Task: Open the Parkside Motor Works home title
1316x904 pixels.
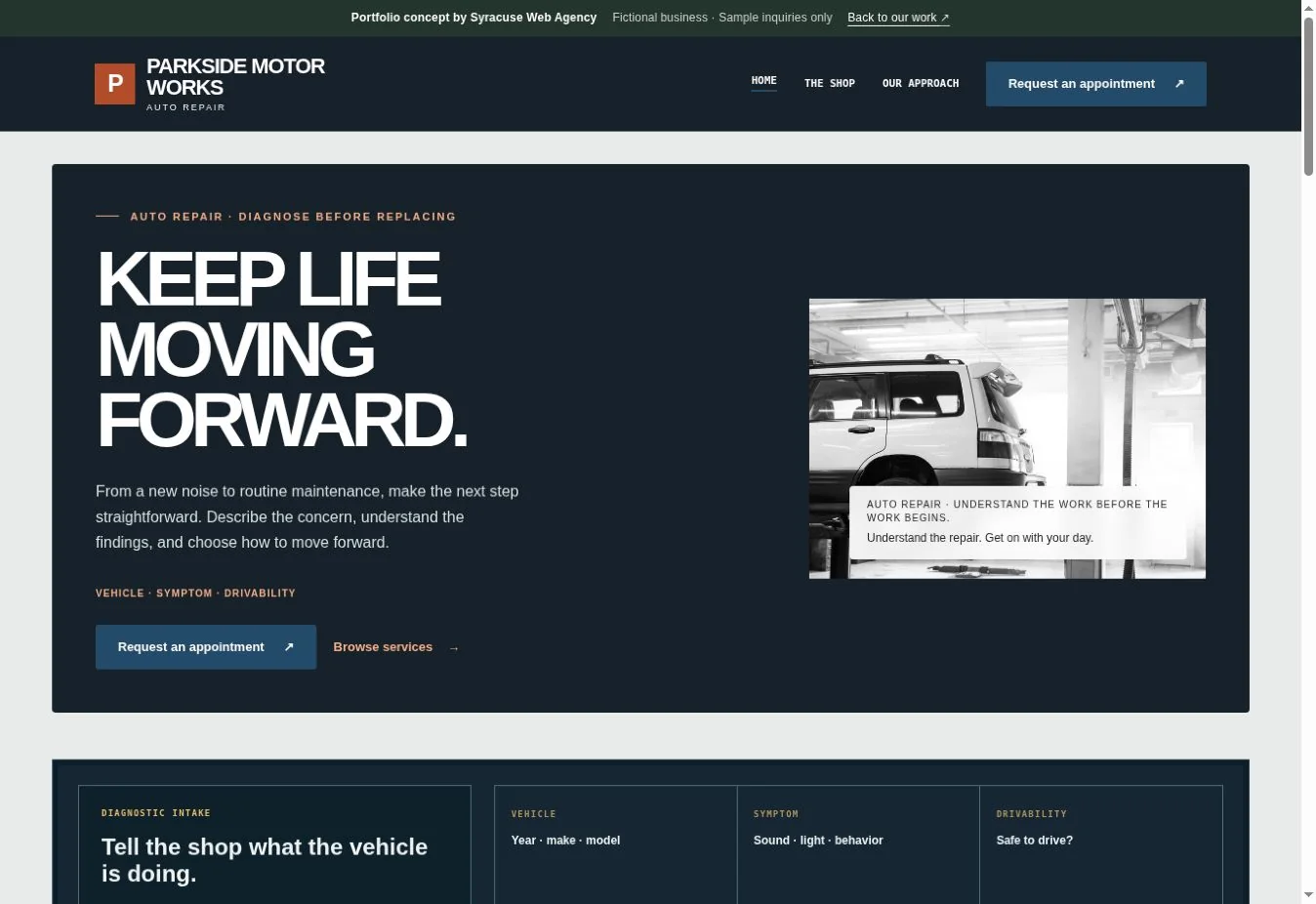Action: pos(235,76)
